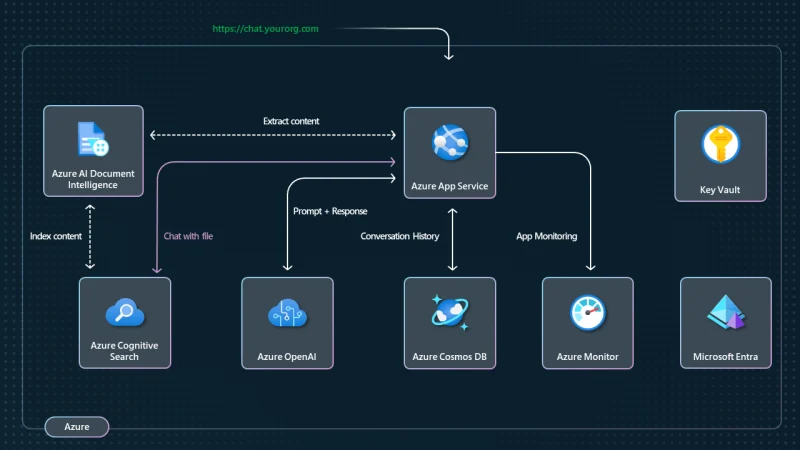The height and width of the screenshot is (450, 800).
Task: Click the Azure AI Document Intelligence icon
Action: [93, 139]
